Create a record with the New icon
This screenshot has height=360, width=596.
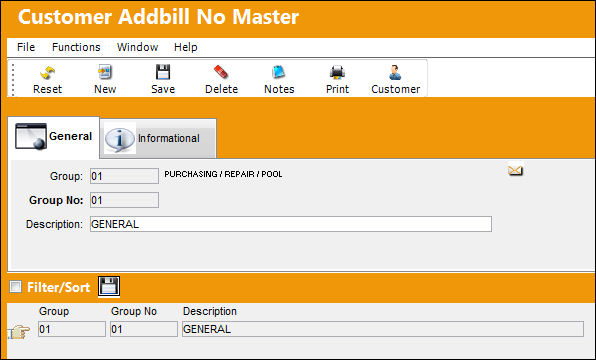pos(105,72)
